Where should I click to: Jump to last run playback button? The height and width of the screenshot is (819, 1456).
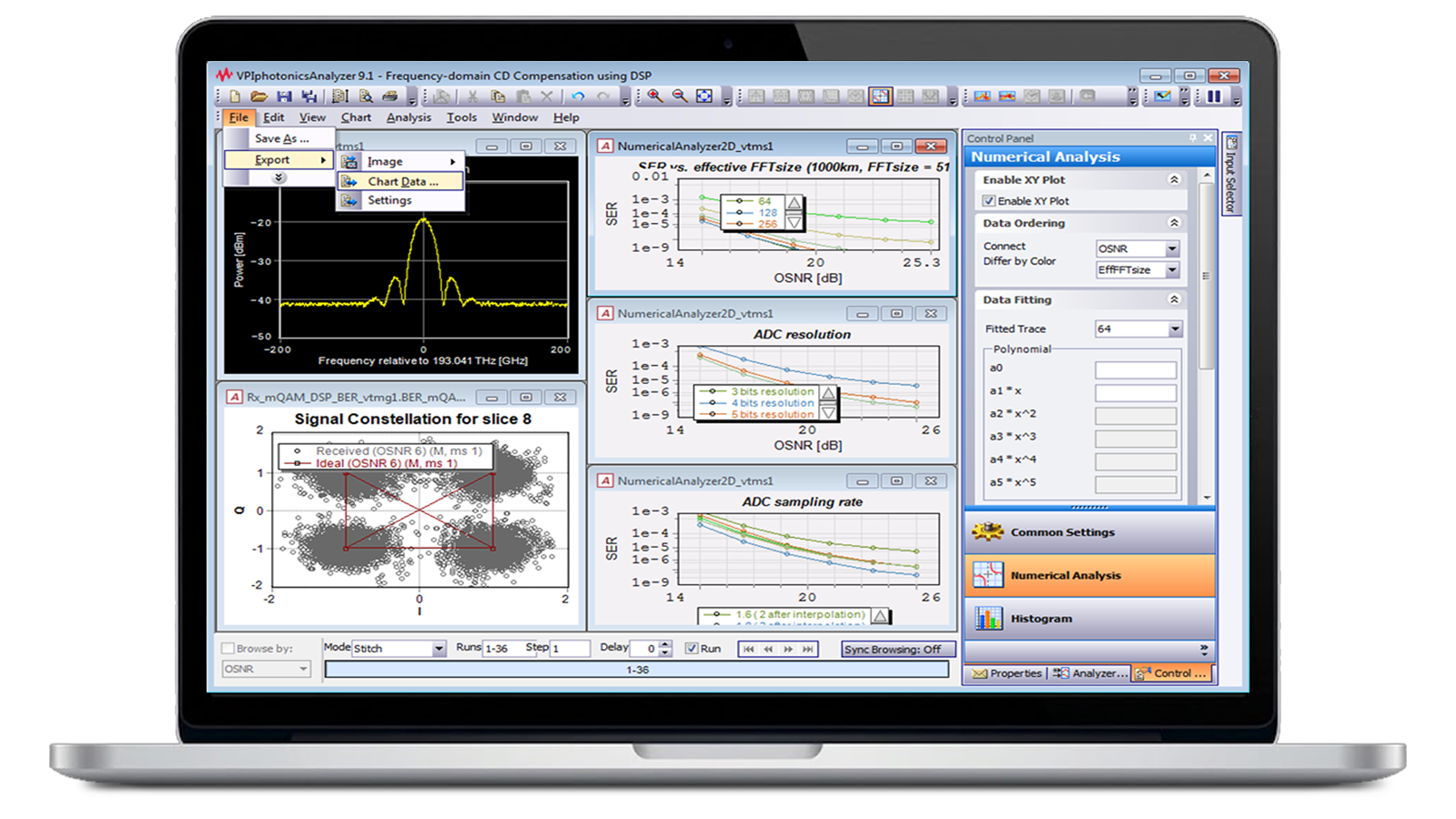808,649
